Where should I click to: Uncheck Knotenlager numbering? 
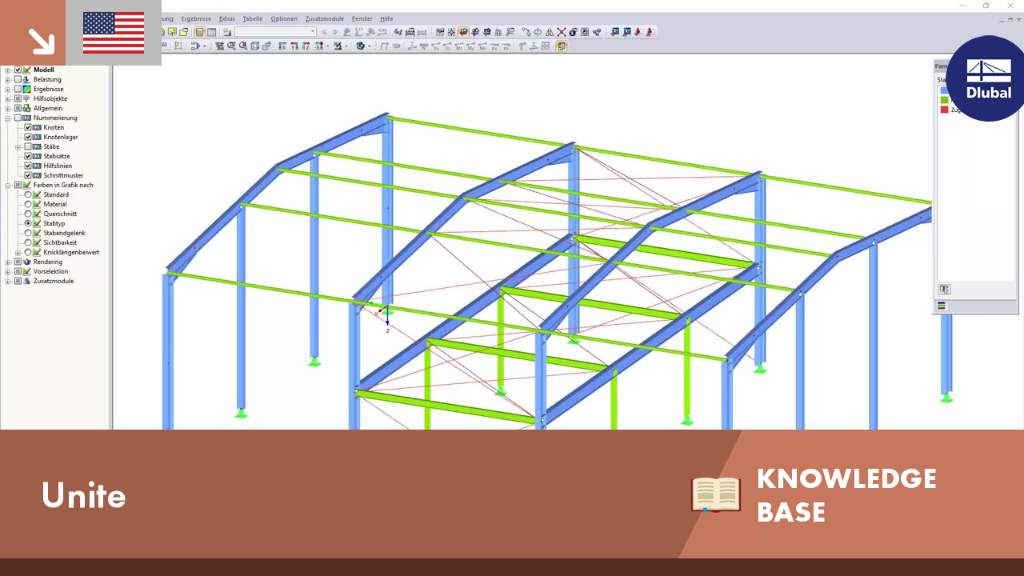(28, 137)
